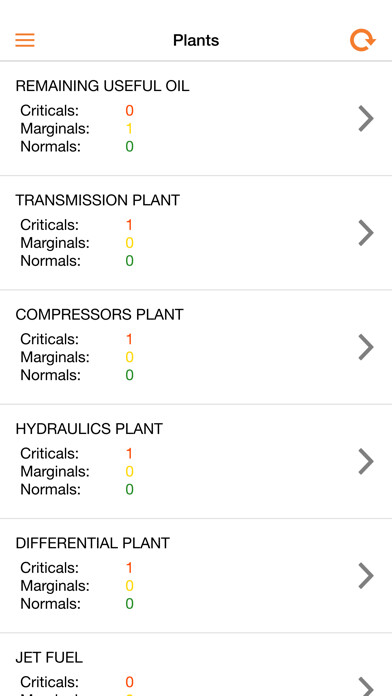Select the DIFFERENTIAL PLANT title

pyautogui.click(x=93, y=543)
